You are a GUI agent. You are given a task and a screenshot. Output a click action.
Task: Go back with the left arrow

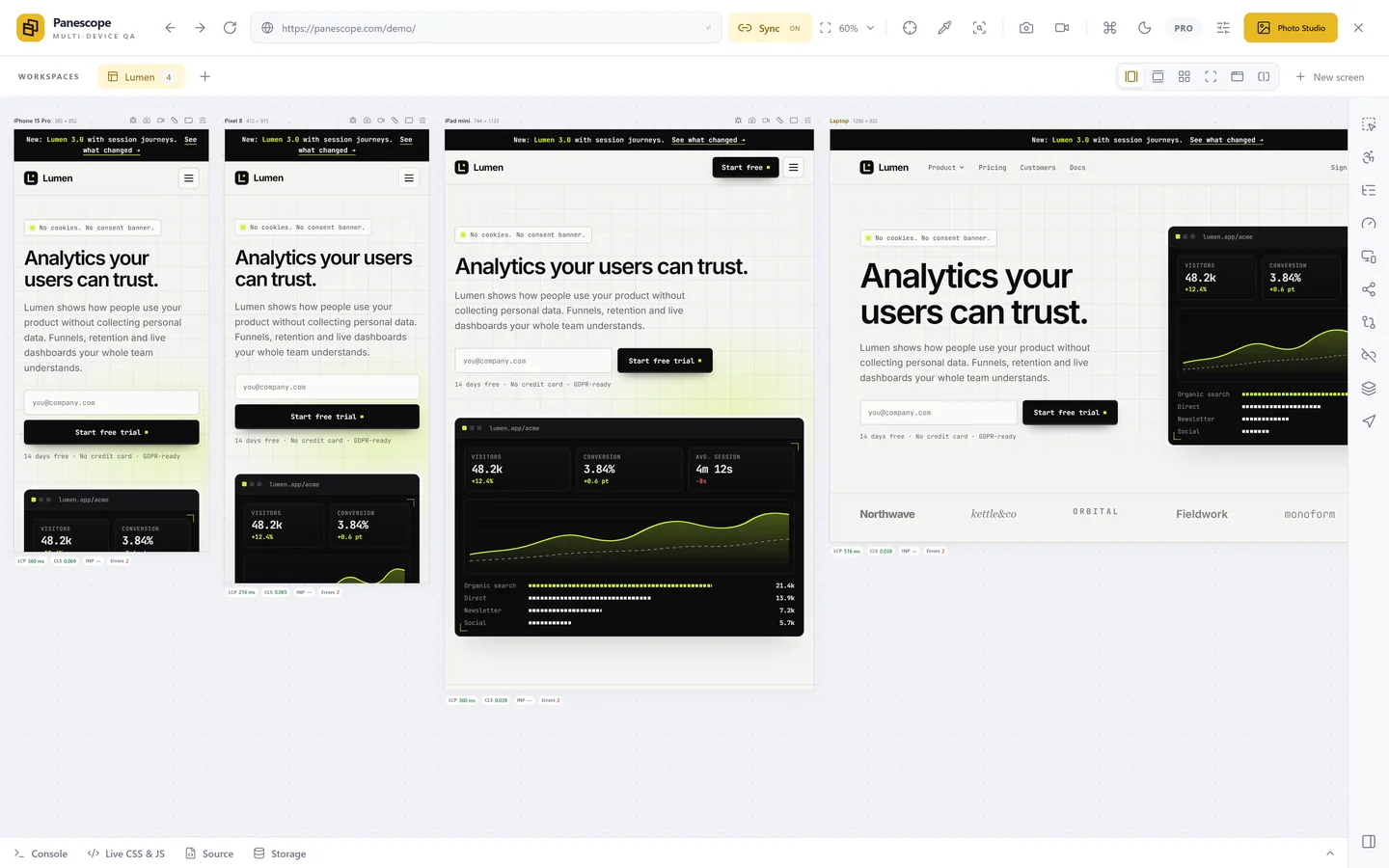pyautogui.click(x=170, y=28)
